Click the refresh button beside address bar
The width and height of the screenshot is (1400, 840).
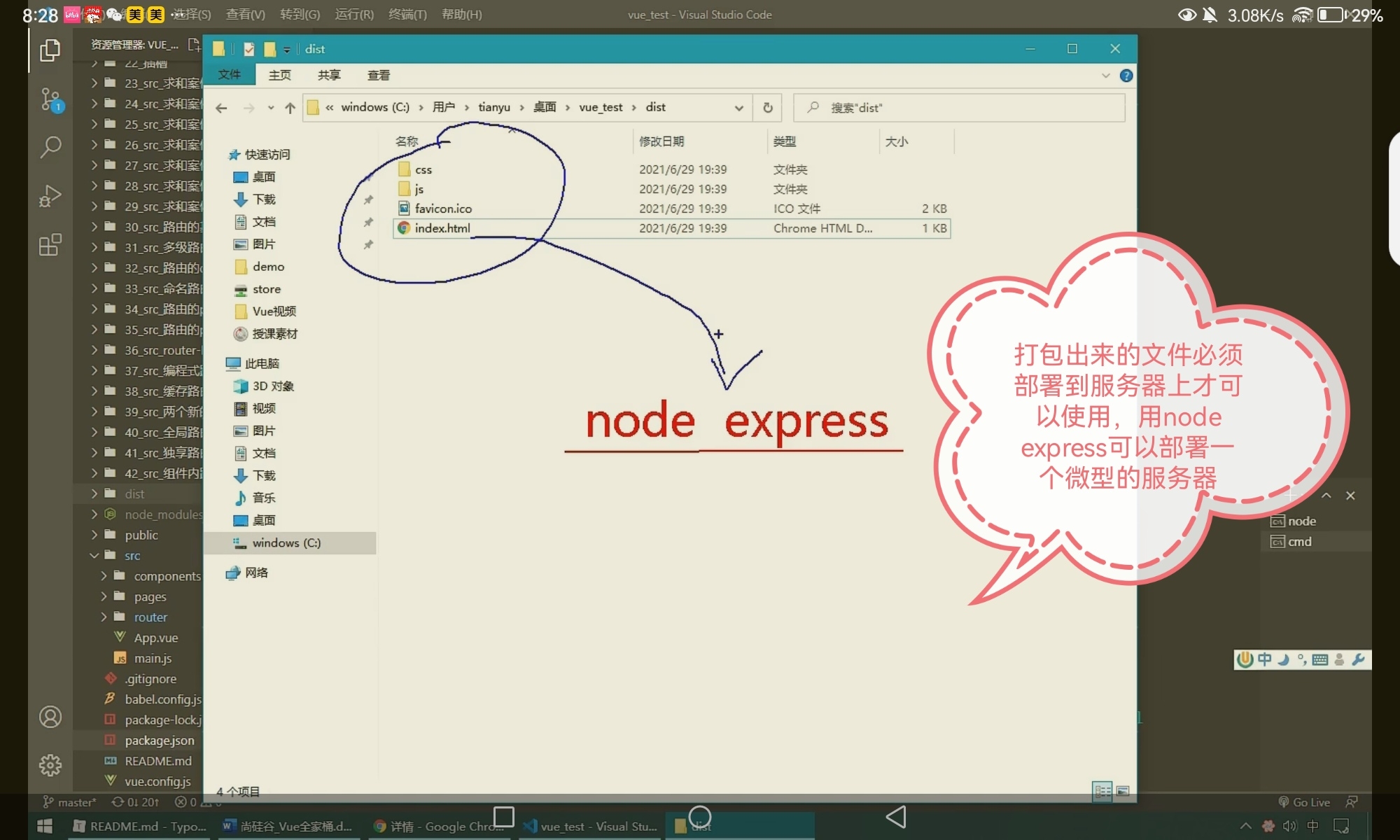768,108
